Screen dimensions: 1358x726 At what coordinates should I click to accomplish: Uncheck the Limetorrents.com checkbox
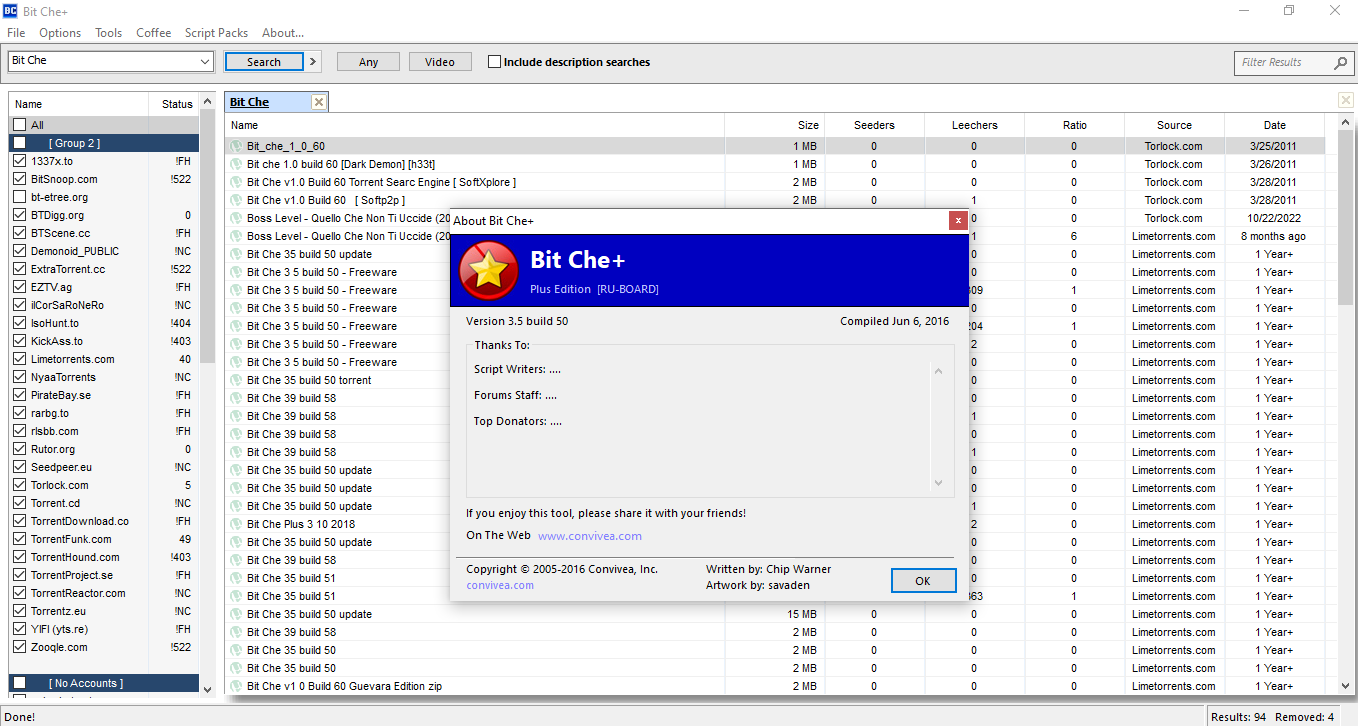[x=19, y=359]
